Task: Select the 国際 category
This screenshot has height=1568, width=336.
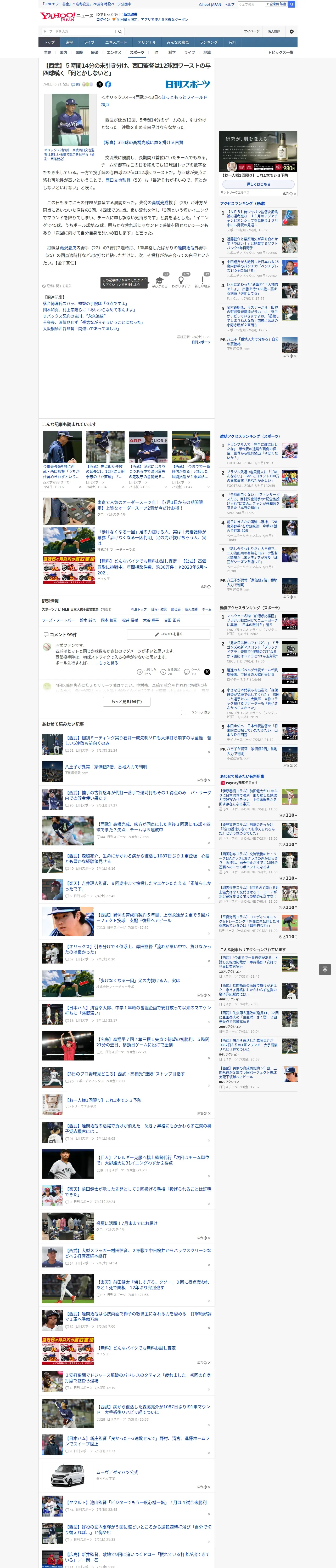Action: click(x=79, y=52)
